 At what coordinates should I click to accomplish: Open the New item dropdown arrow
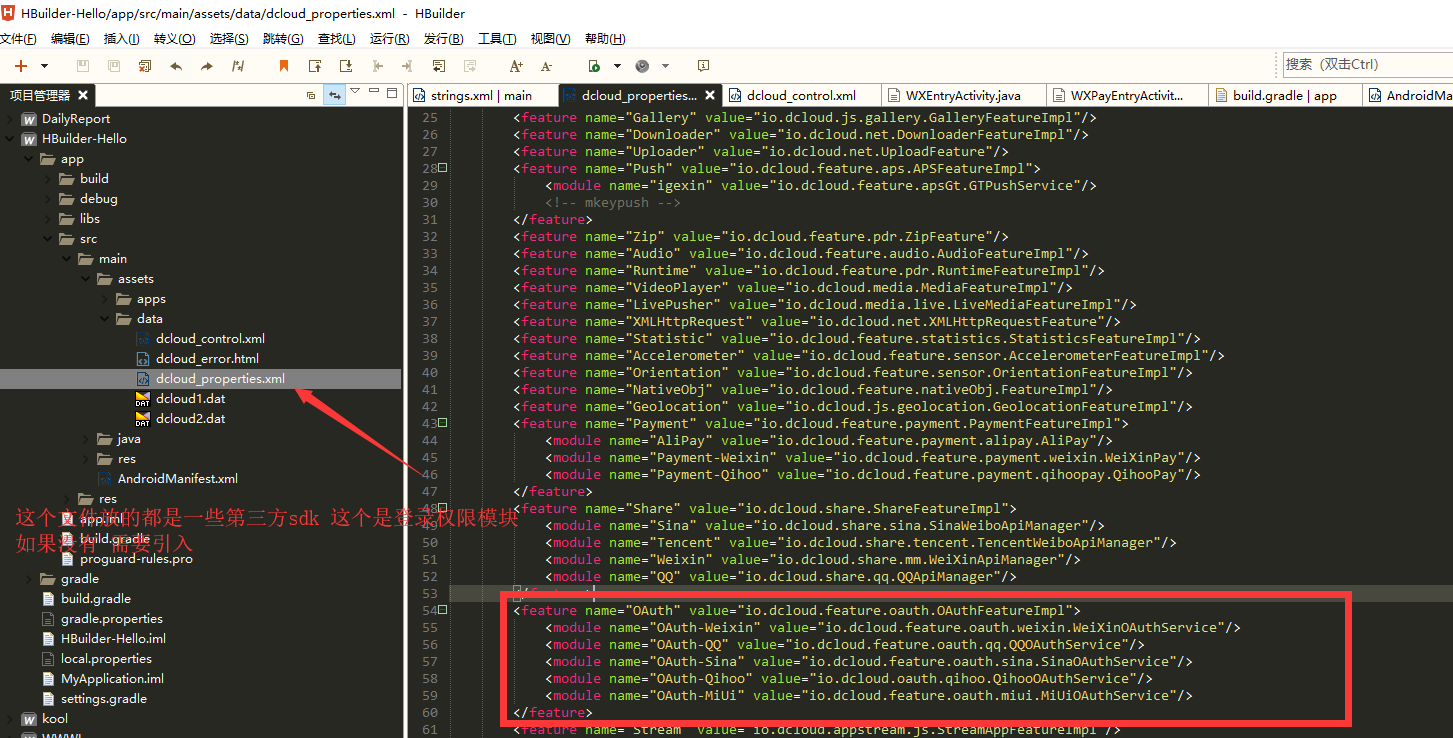click(46, 66)
